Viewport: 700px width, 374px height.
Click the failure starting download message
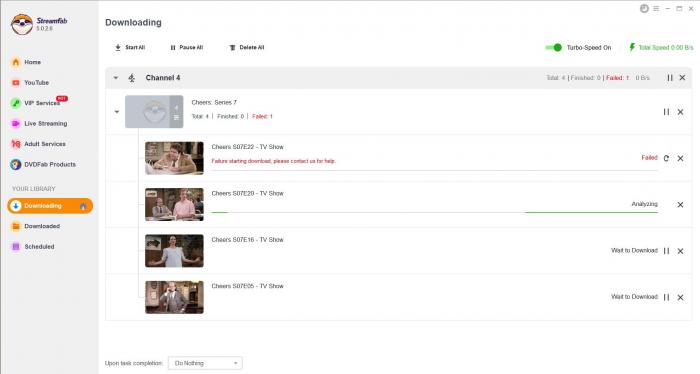click(274, 161)
